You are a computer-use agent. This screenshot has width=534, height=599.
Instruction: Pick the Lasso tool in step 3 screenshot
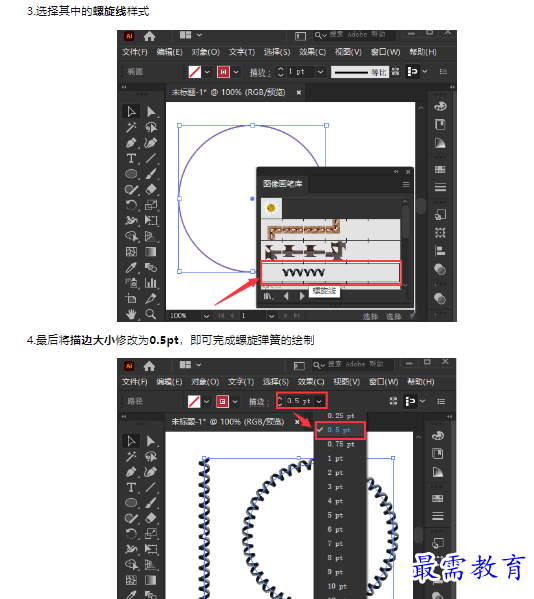tap(151, 127)
